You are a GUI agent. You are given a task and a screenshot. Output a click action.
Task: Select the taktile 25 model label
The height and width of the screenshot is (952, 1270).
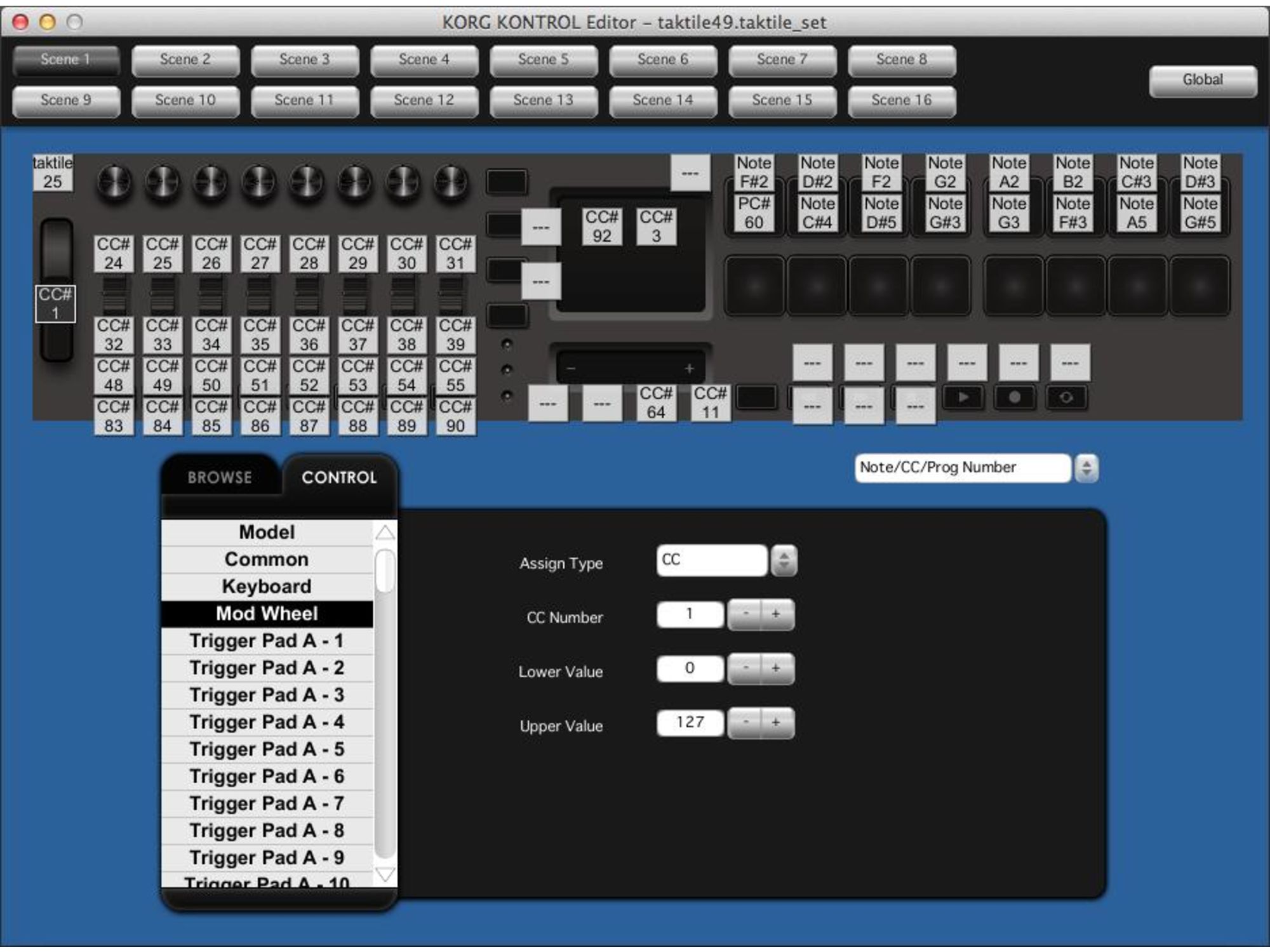pos(53,173)
